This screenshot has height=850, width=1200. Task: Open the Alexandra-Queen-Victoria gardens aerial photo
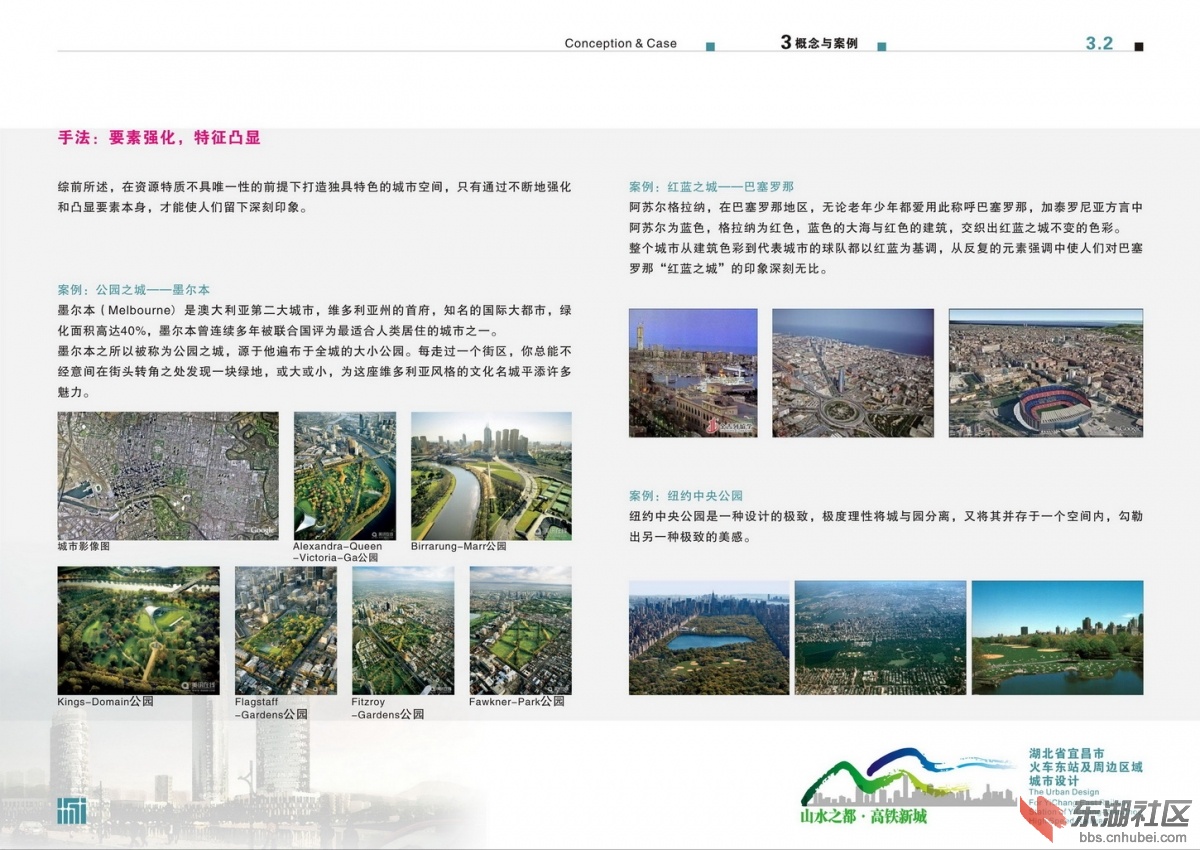point(344,476)
